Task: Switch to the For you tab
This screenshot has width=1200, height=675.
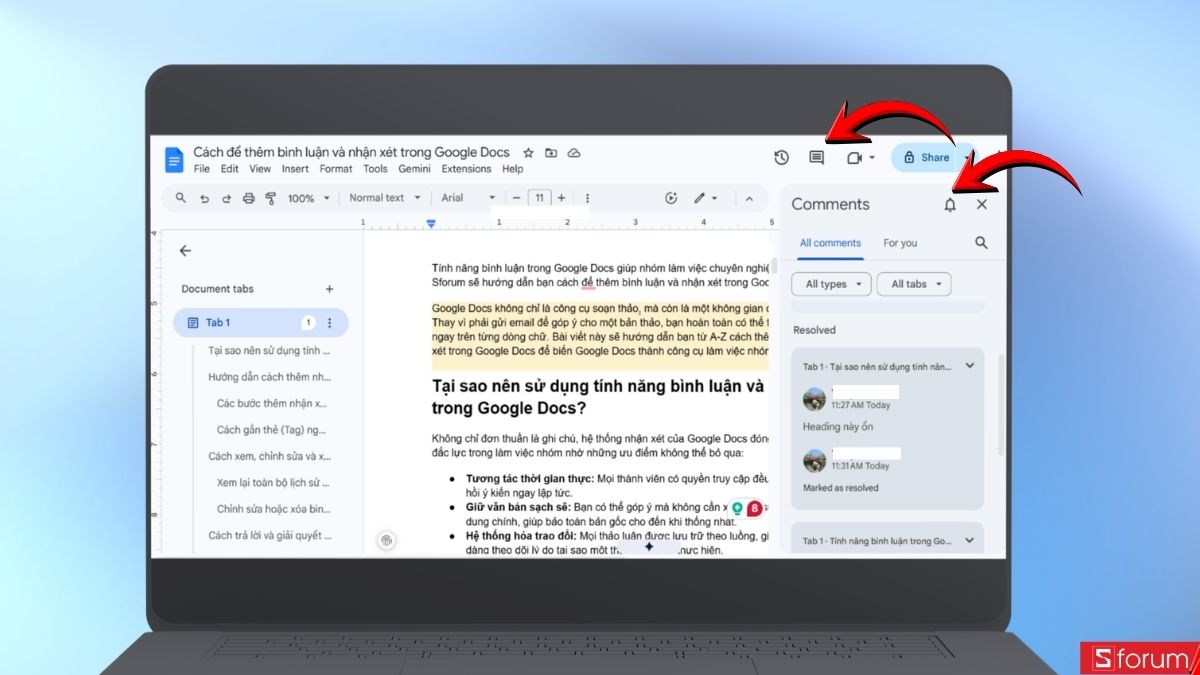Action: [900, 243]
